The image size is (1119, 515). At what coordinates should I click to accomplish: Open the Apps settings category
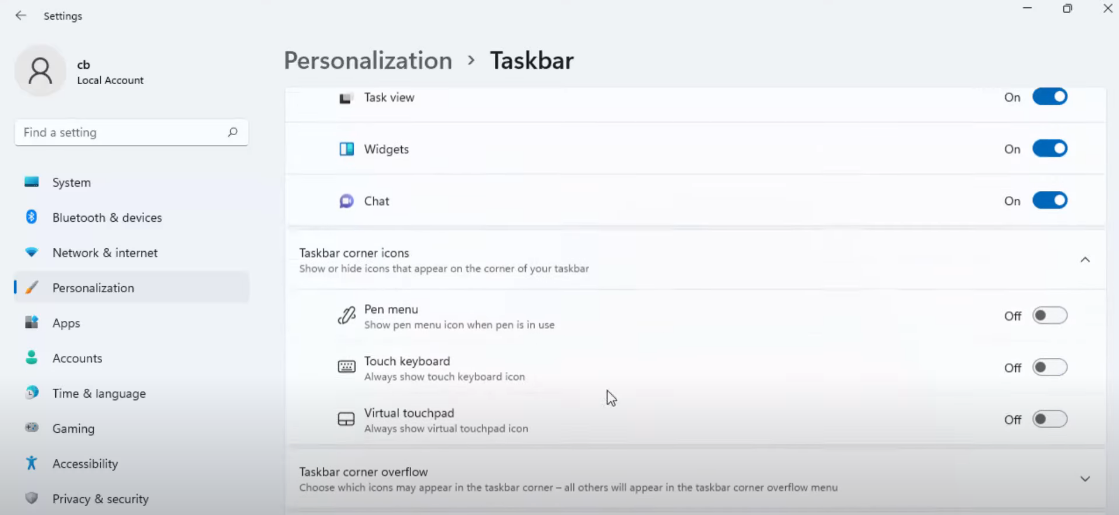[66, 323]
